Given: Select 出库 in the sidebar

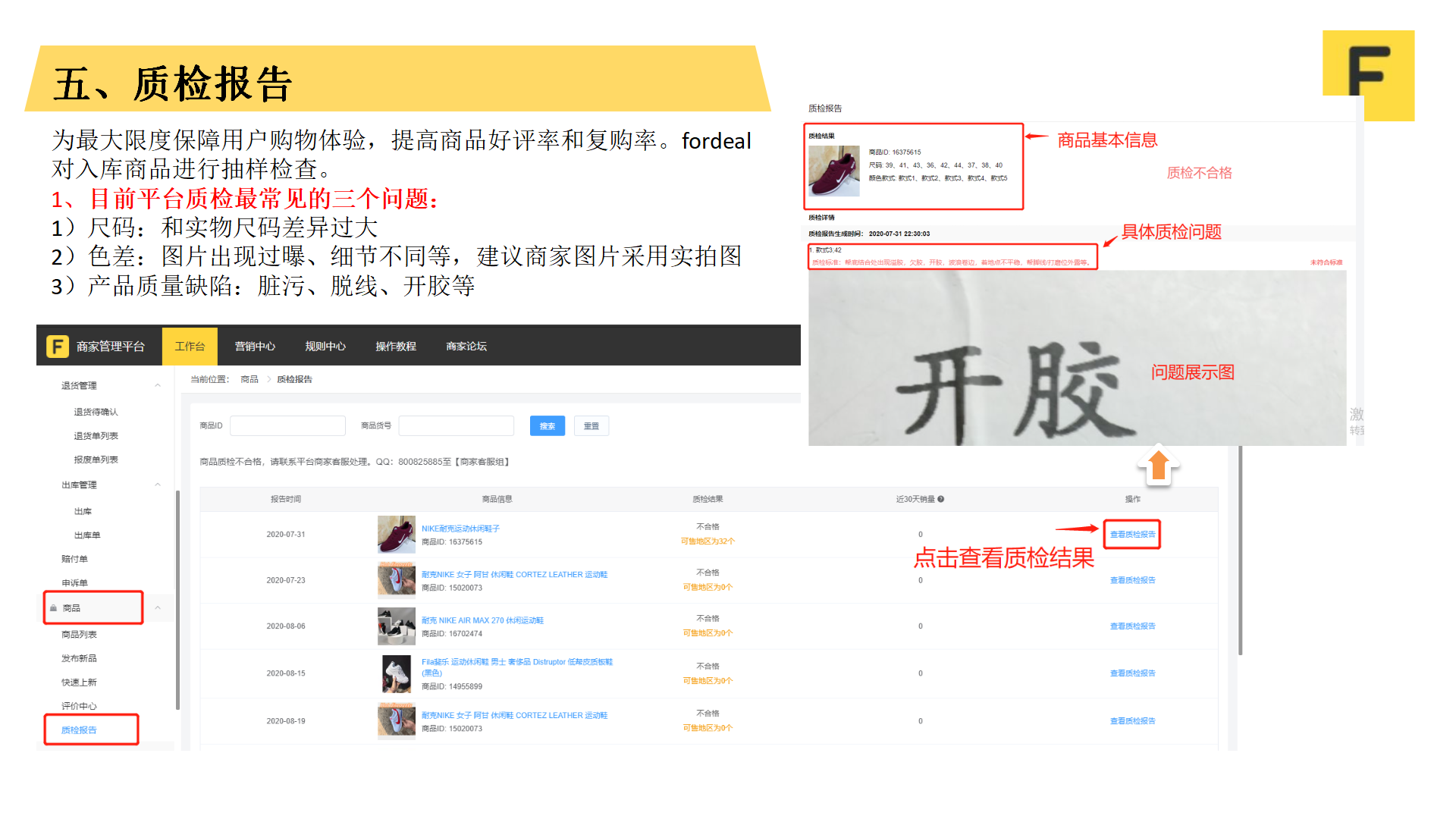Looking at the screenshot, I should point(83,511).
